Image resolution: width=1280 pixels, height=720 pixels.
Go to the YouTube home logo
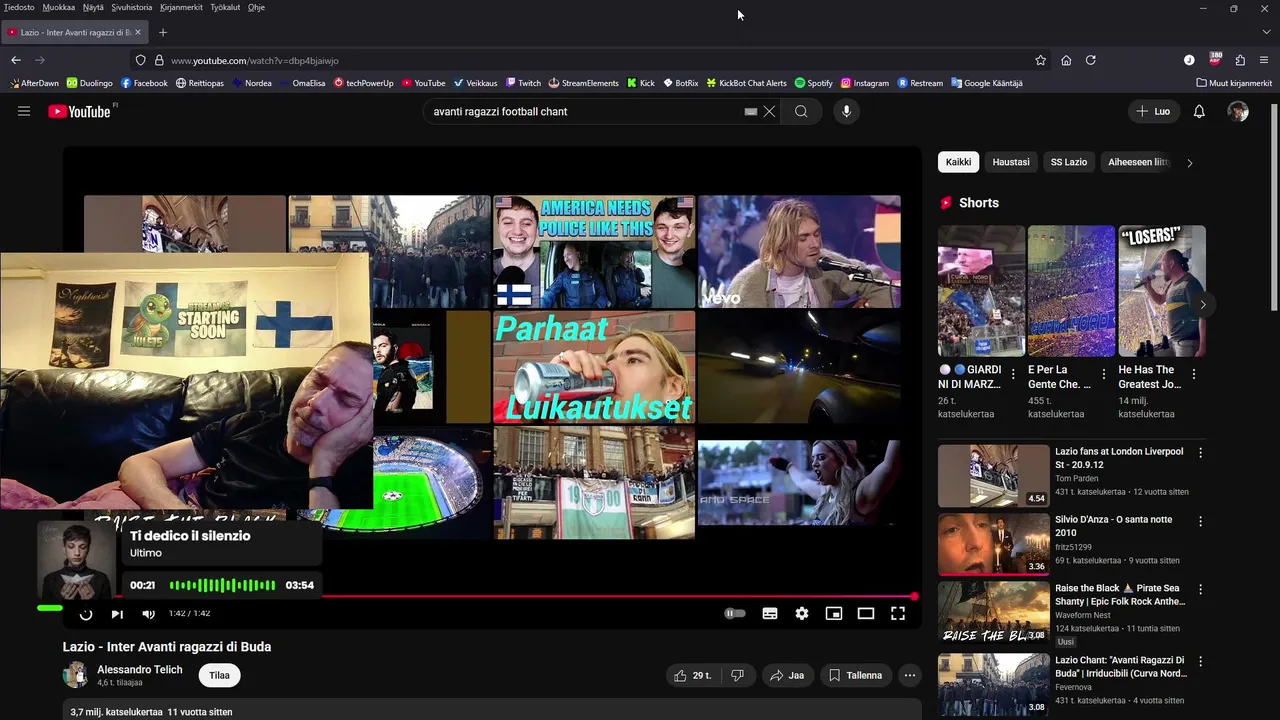pyautogui.click(x=80, y=111)
